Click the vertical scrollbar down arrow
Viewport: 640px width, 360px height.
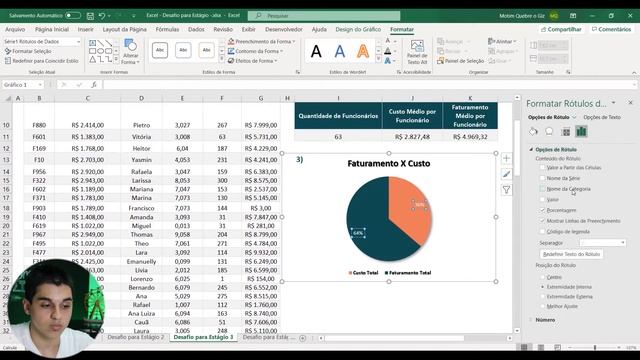click(x=517, y=331)
